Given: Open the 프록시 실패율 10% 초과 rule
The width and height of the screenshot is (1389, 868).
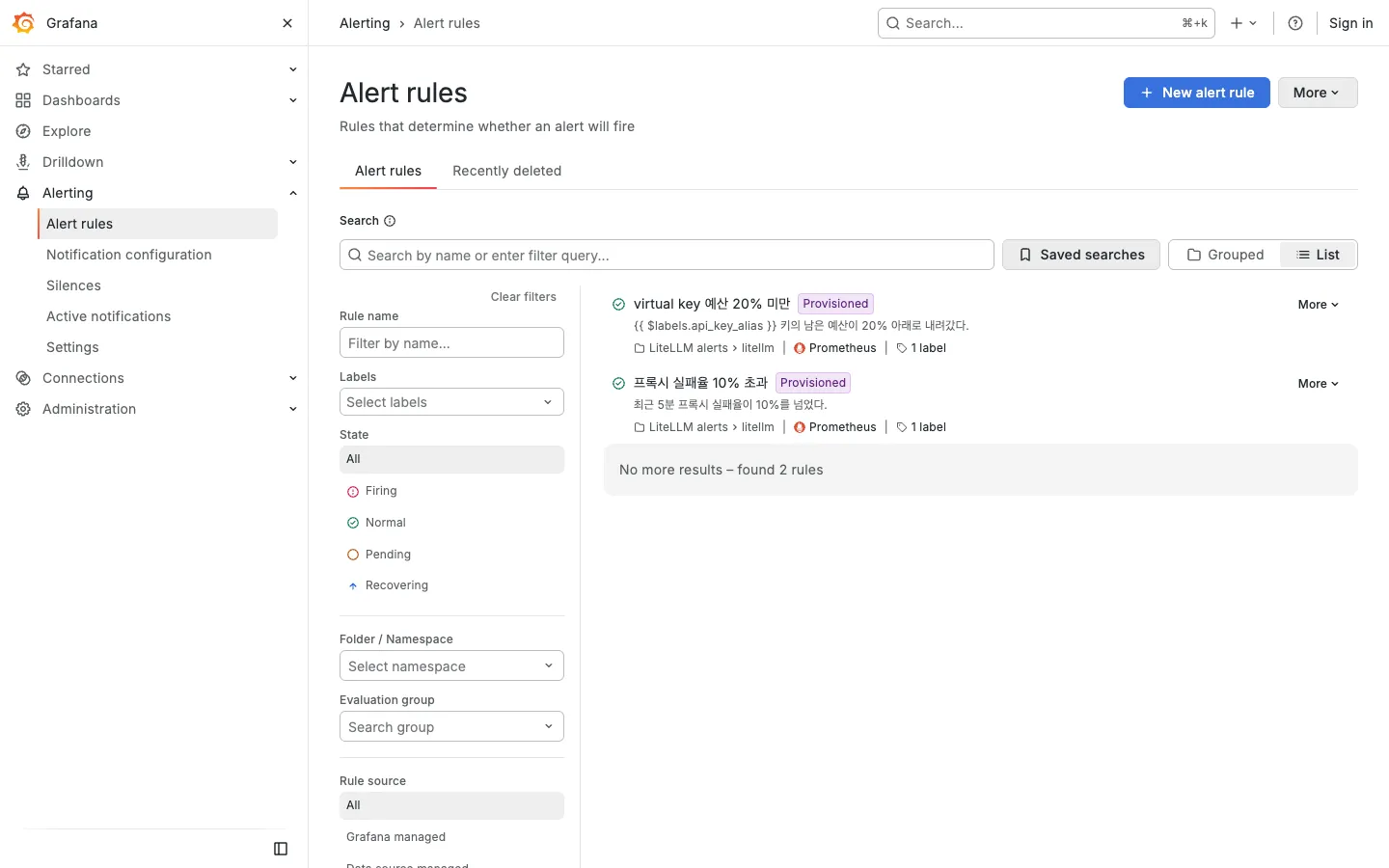Looking at the screenshot, I should pos(700,383).
